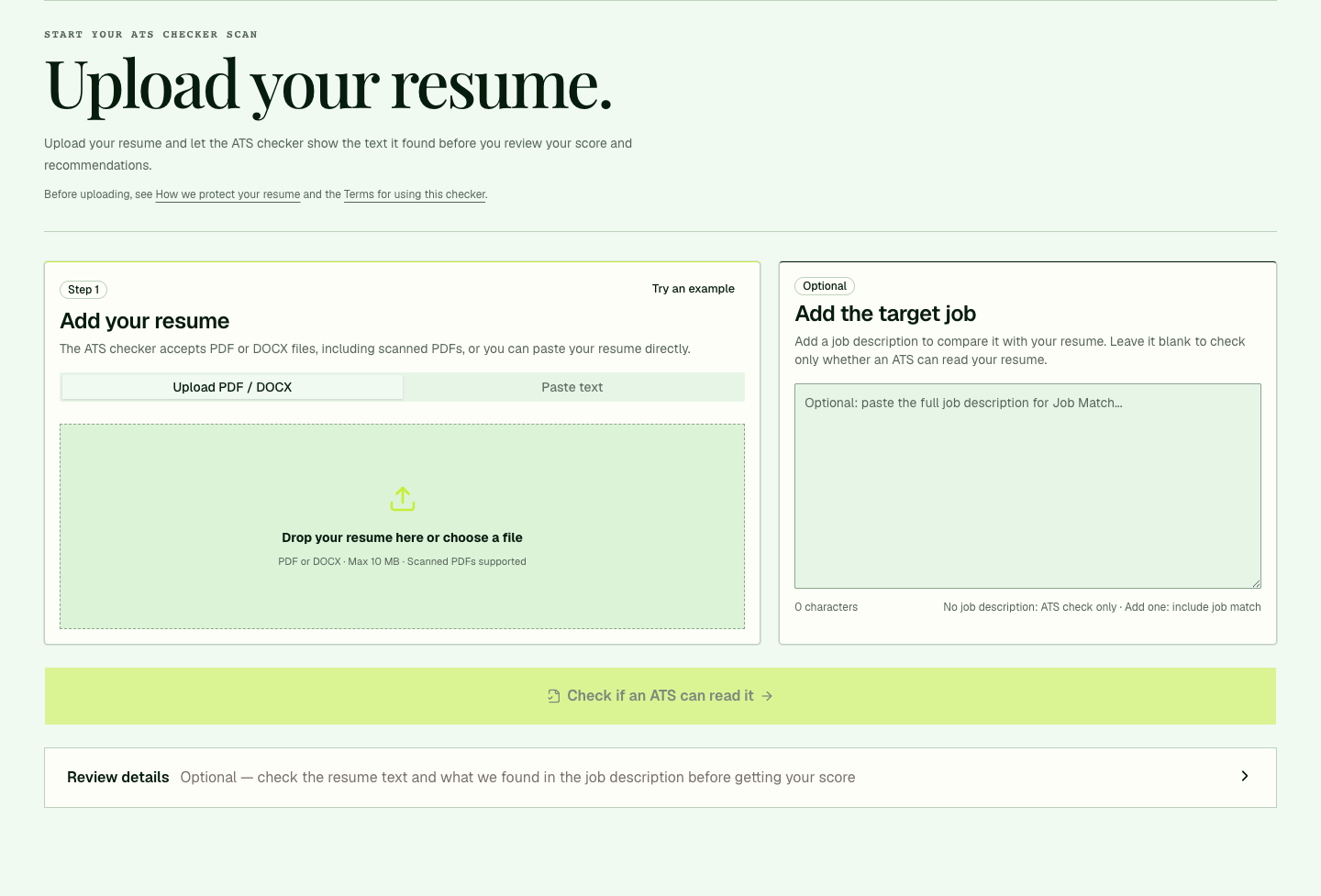Expand Review details with the chevron

click(1245, 776)
